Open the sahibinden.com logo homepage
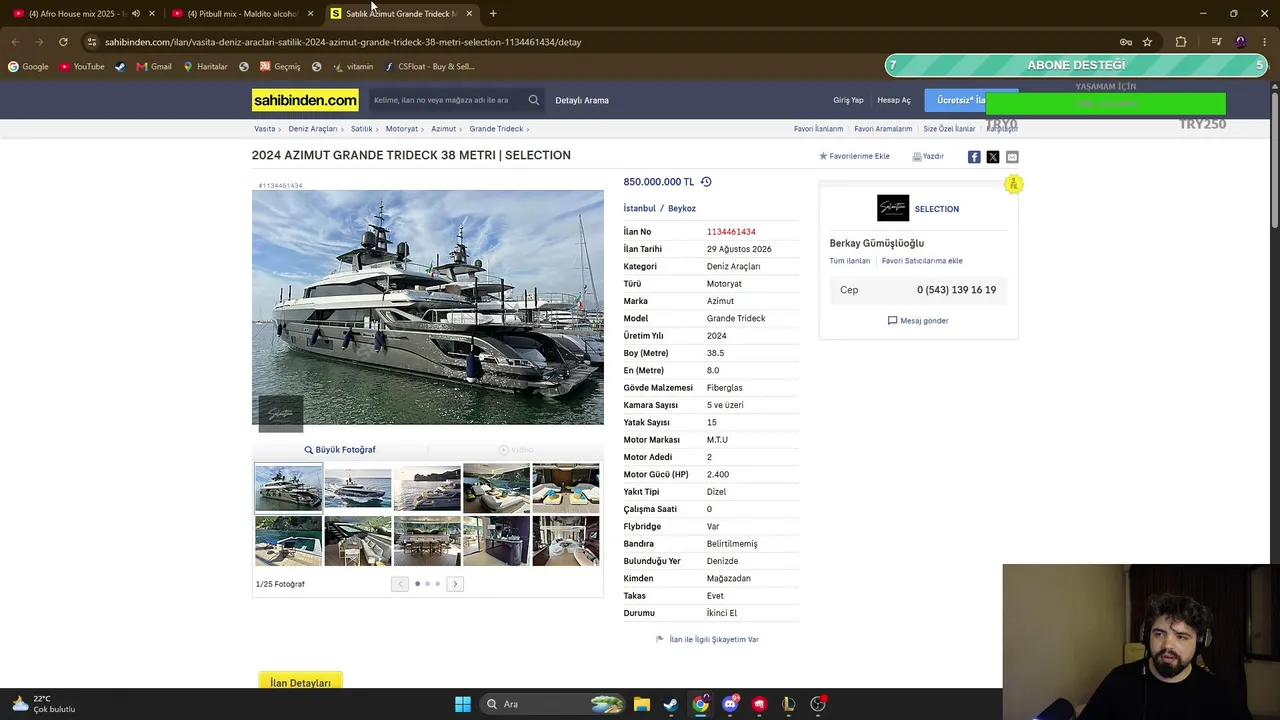Screen dimensions: 1280x720 [305, 100]
